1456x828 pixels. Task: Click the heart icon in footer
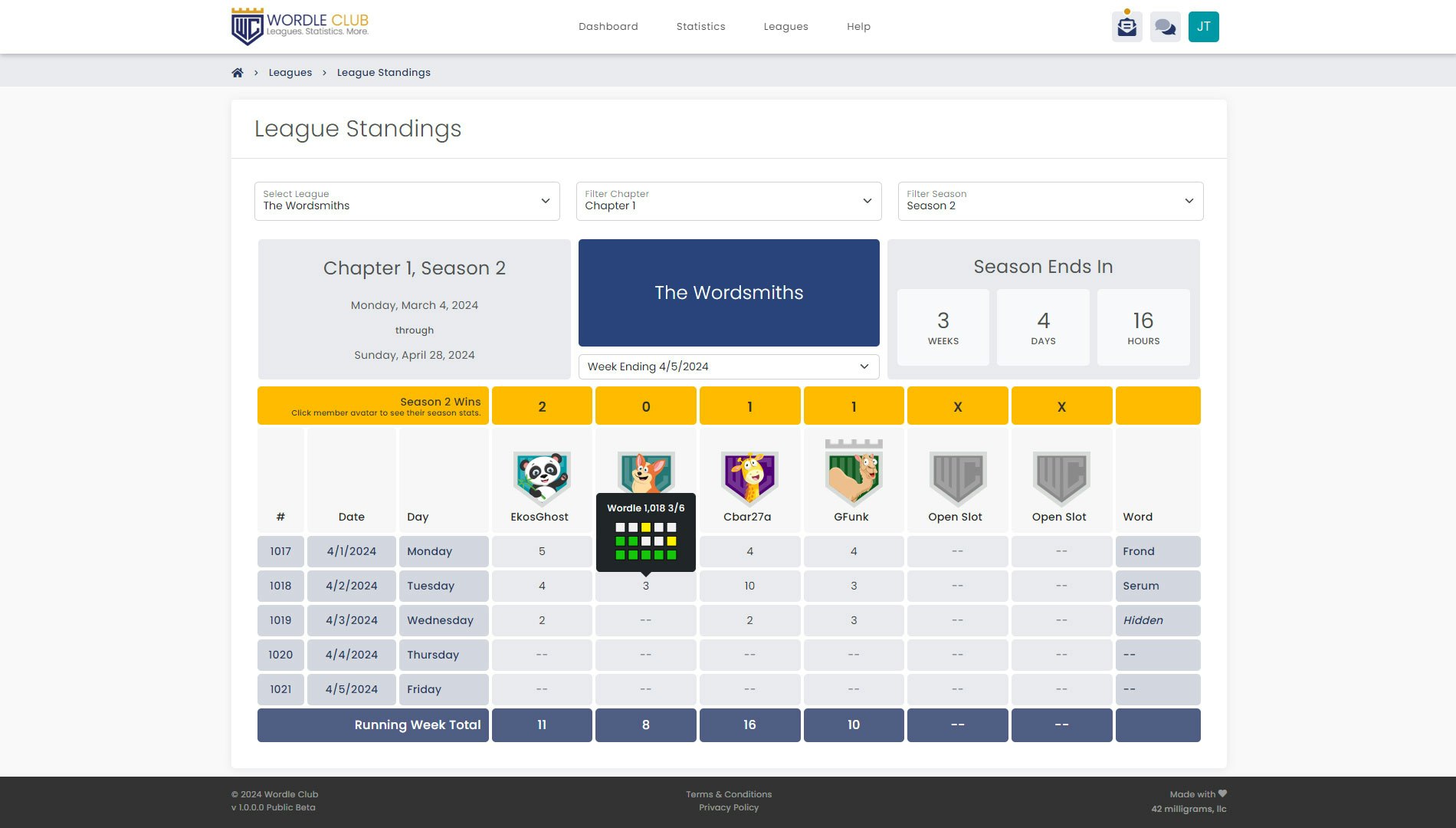pyautogui.click(x=1222, y=793)
